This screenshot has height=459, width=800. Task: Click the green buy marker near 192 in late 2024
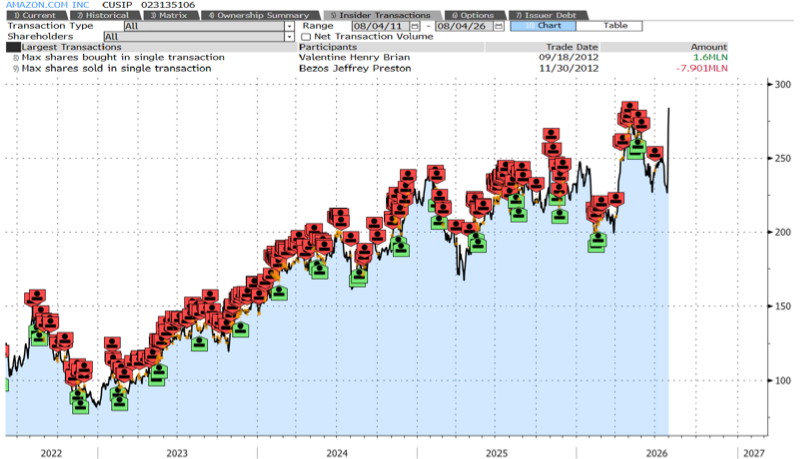coord(478,245)
